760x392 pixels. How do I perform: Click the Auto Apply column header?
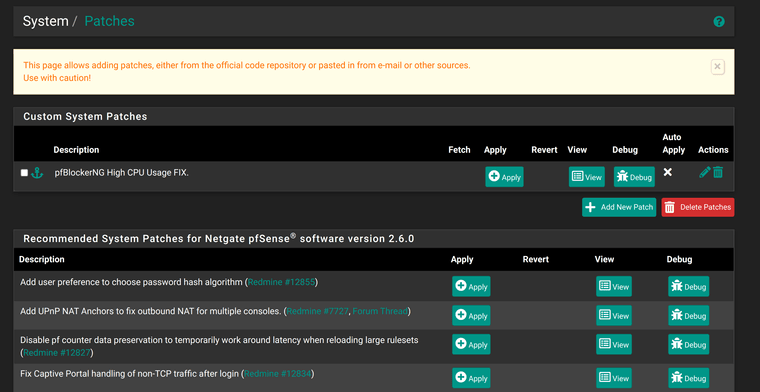pos(674,143)
